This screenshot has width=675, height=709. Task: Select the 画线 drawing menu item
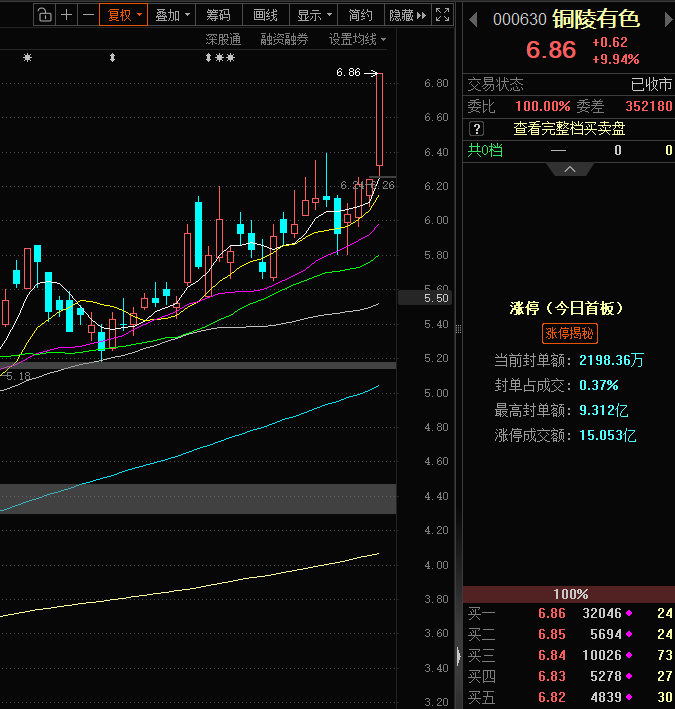[x=265, y=15]
